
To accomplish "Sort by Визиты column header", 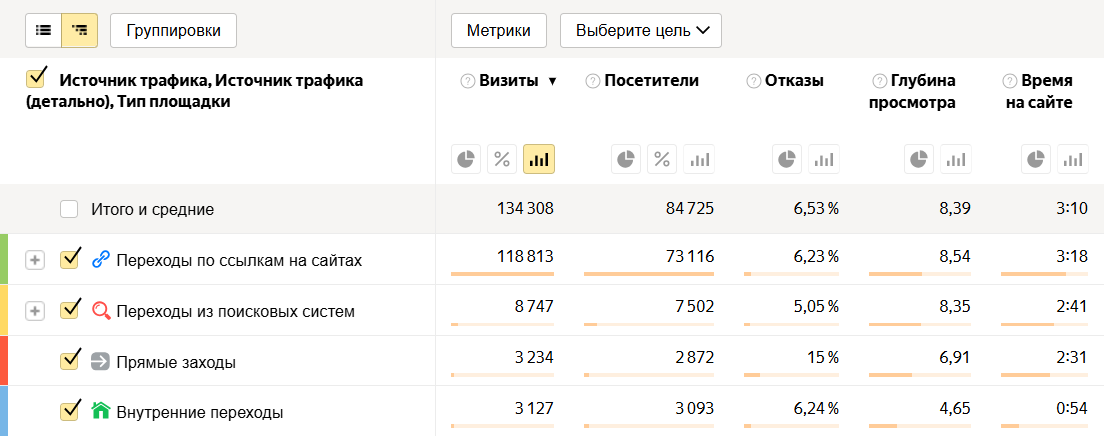I will point(508,81).
